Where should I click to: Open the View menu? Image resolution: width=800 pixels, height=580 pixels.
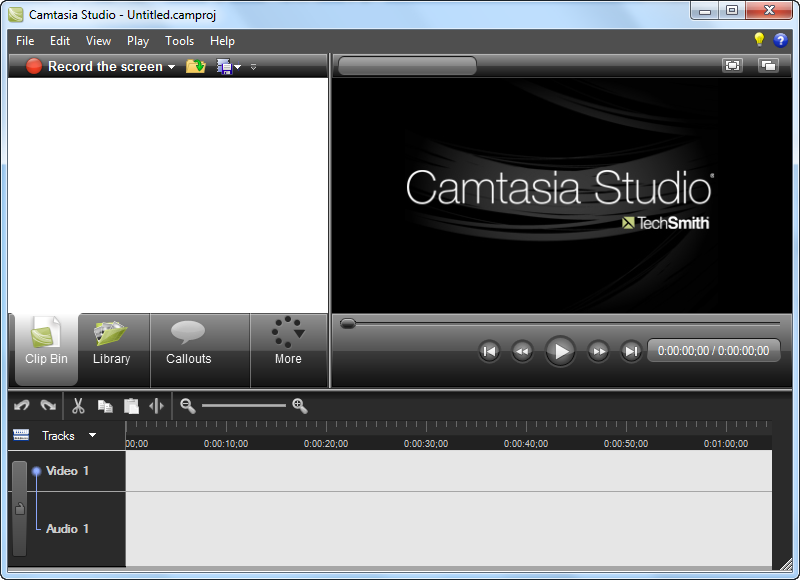coord(98,41)
